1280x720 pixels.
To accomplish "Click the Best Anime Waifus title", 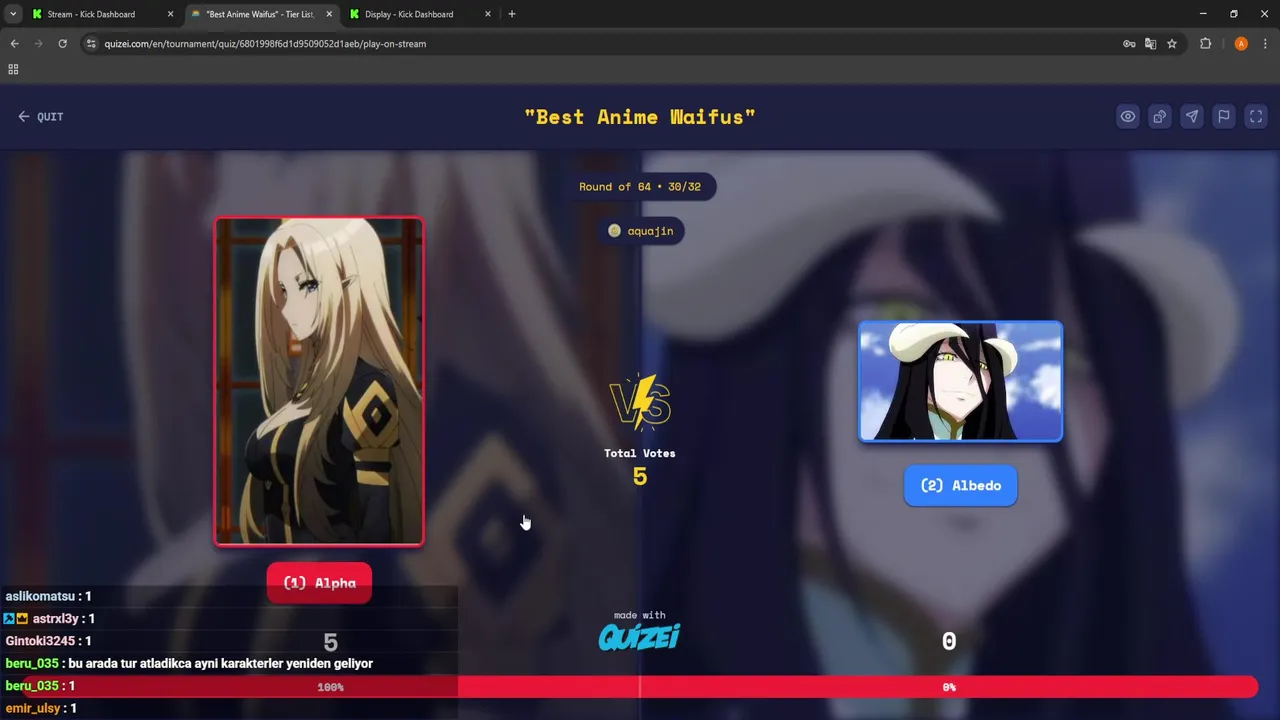I will tap(640, 117).
